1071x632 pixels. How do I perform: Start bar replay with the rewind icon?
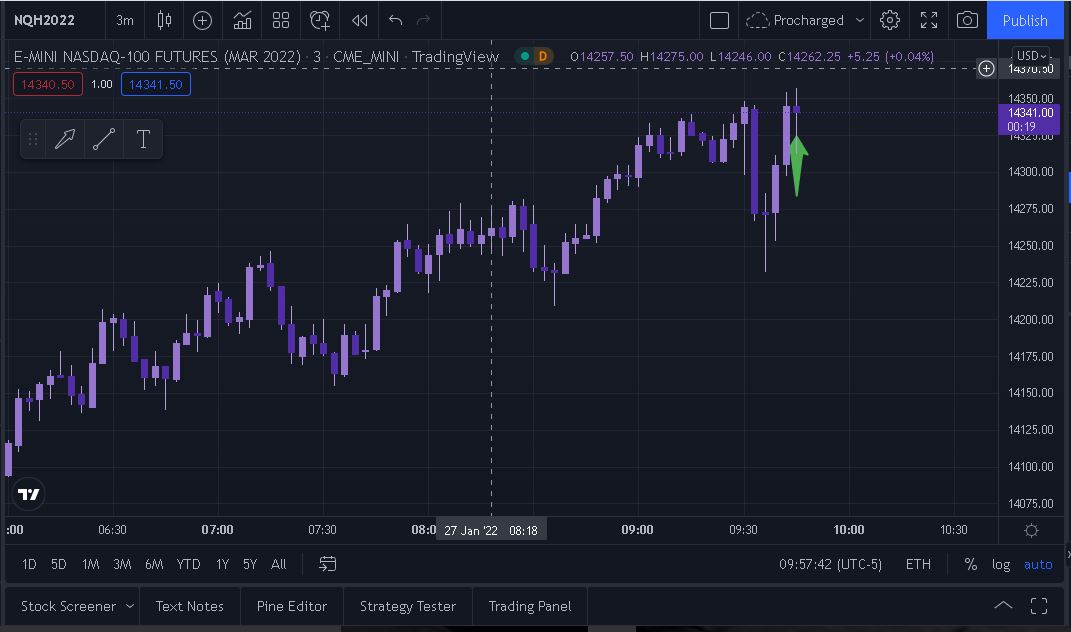[359, 20]
